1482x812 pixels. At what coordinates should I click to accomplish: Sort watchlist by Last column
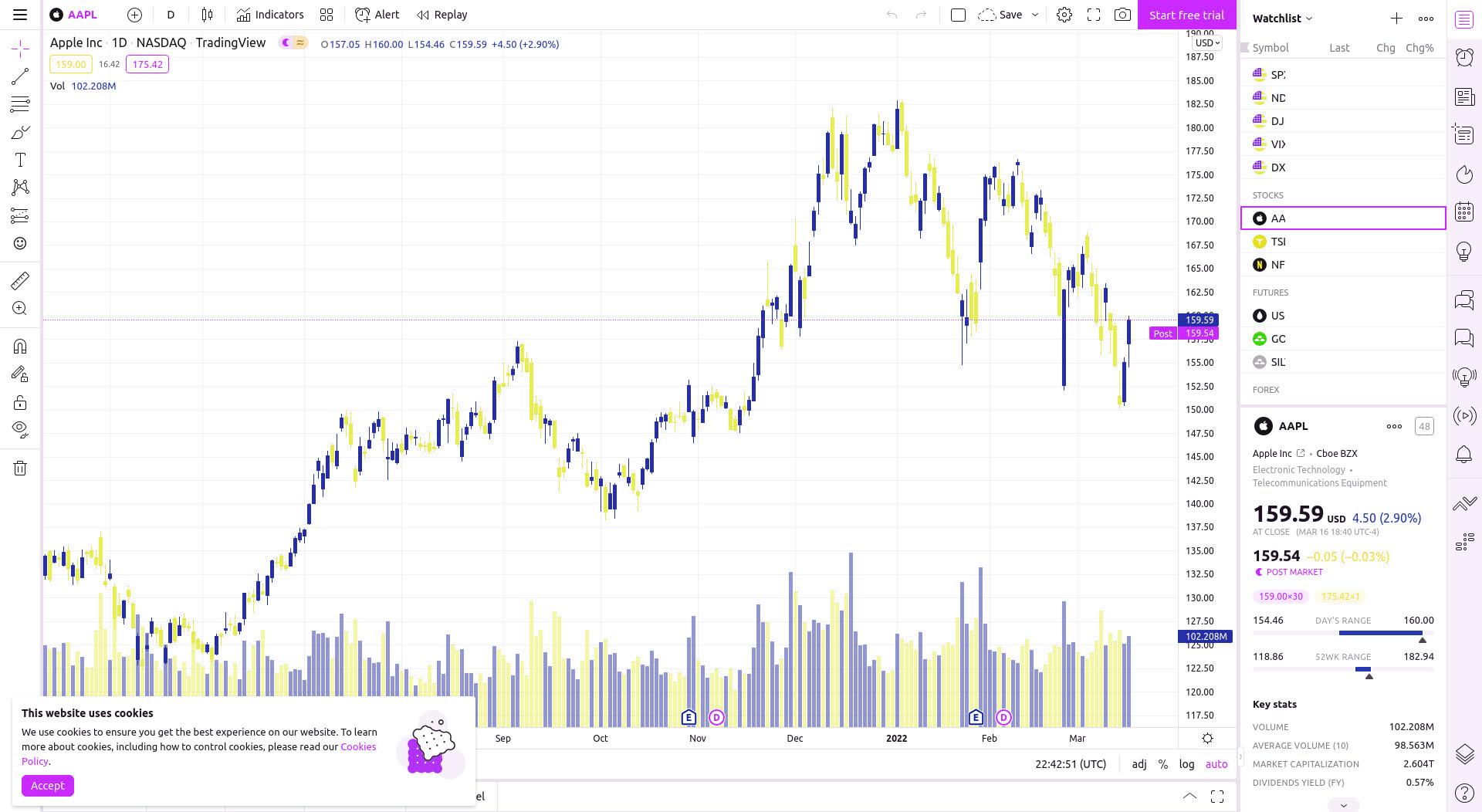1339,48
